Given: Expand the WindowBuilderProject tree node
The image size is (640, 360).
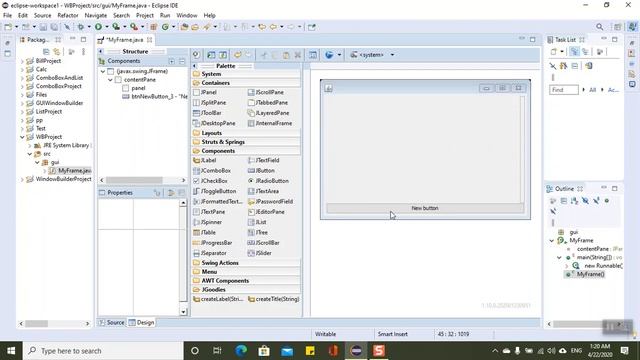Looking at the screenshot, I should [x=22, y=179].
